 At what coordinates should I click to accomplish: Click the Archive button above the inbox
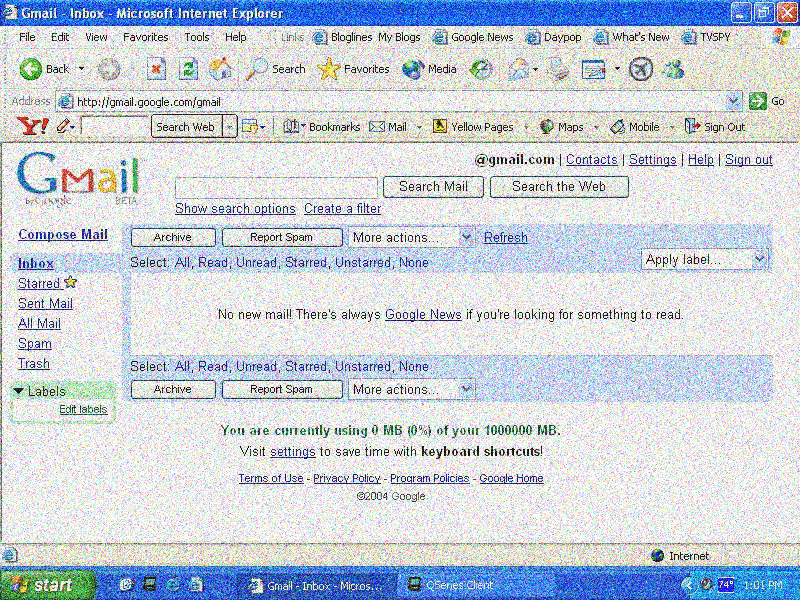[x=173, y=237]
